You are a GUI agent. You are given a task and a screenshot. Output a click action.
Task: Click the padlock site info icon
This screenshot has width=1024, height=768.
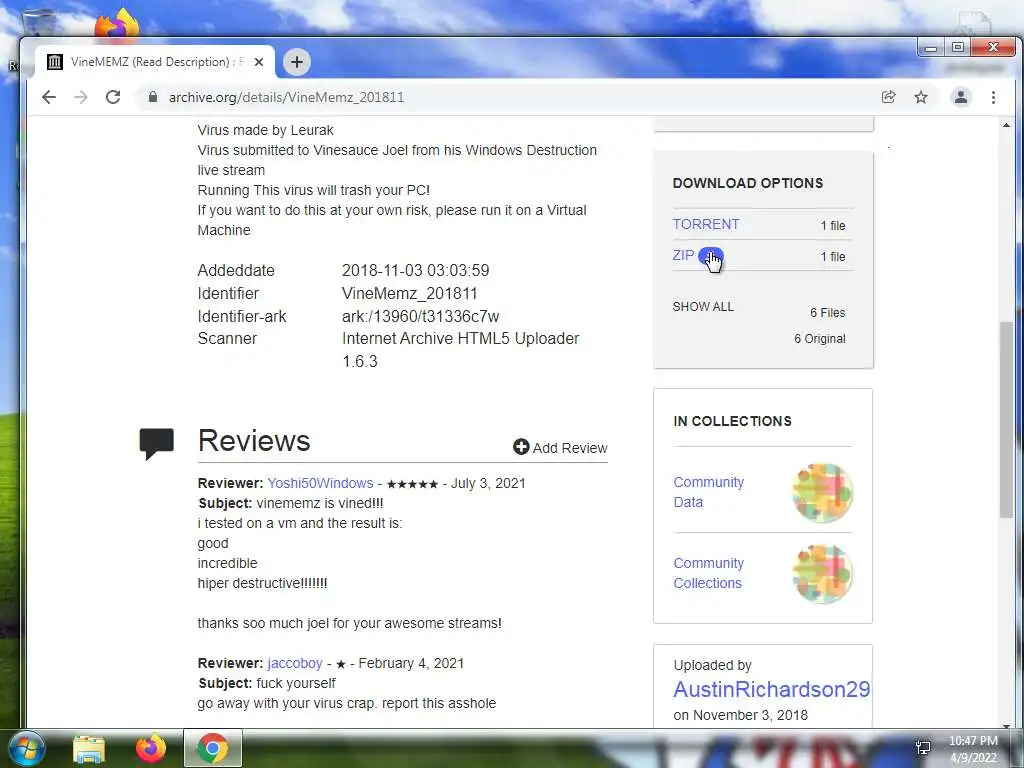point(153,97)
